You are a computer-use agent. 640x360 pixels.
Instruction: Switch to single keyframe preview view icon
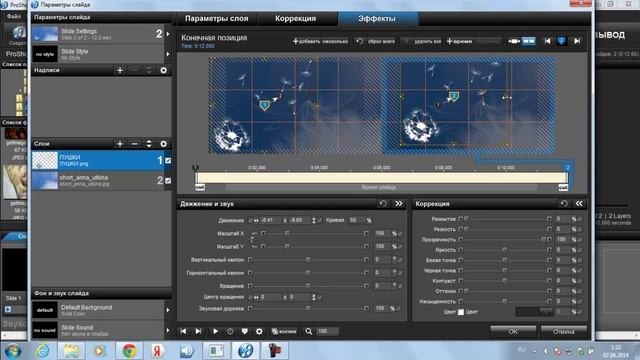[514, 41]
